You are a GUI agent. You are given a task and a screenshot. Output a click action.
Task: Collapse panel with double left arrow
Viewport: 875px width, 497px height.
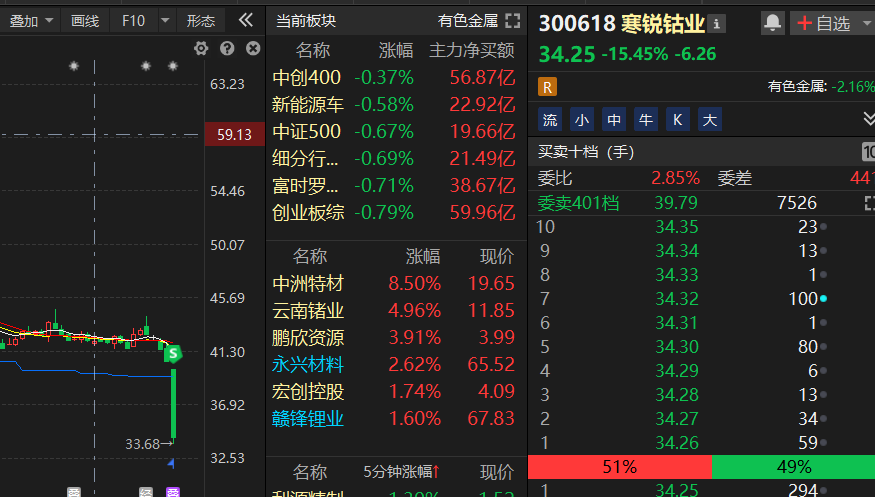click(x=245, y=20)
